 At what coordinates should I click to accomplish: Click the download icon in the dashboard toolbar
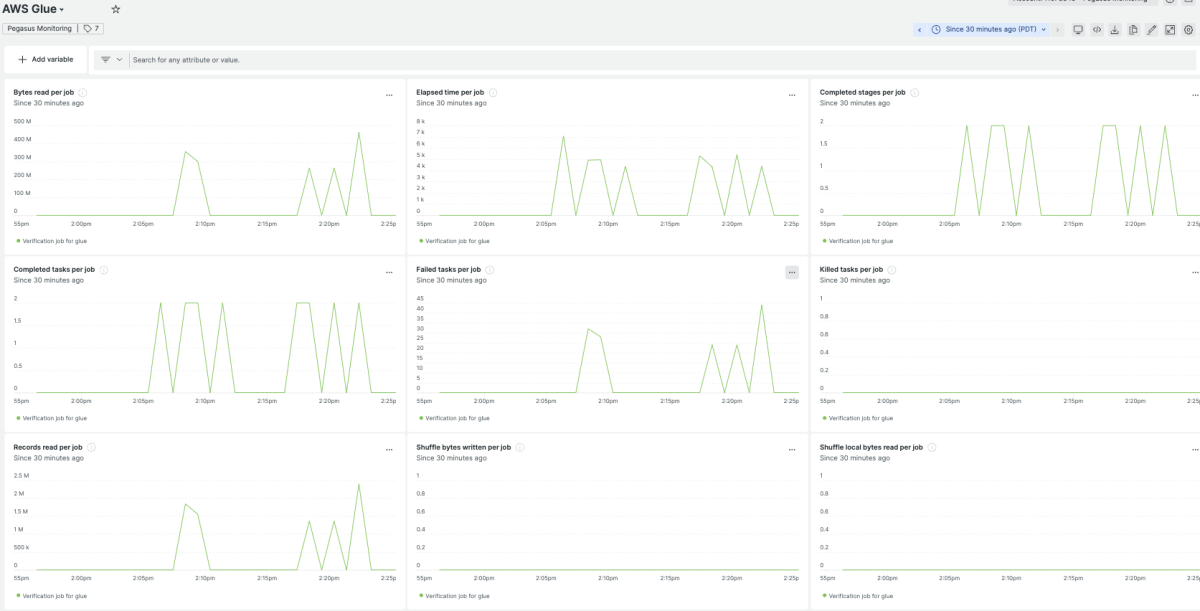pos(1115,30)
